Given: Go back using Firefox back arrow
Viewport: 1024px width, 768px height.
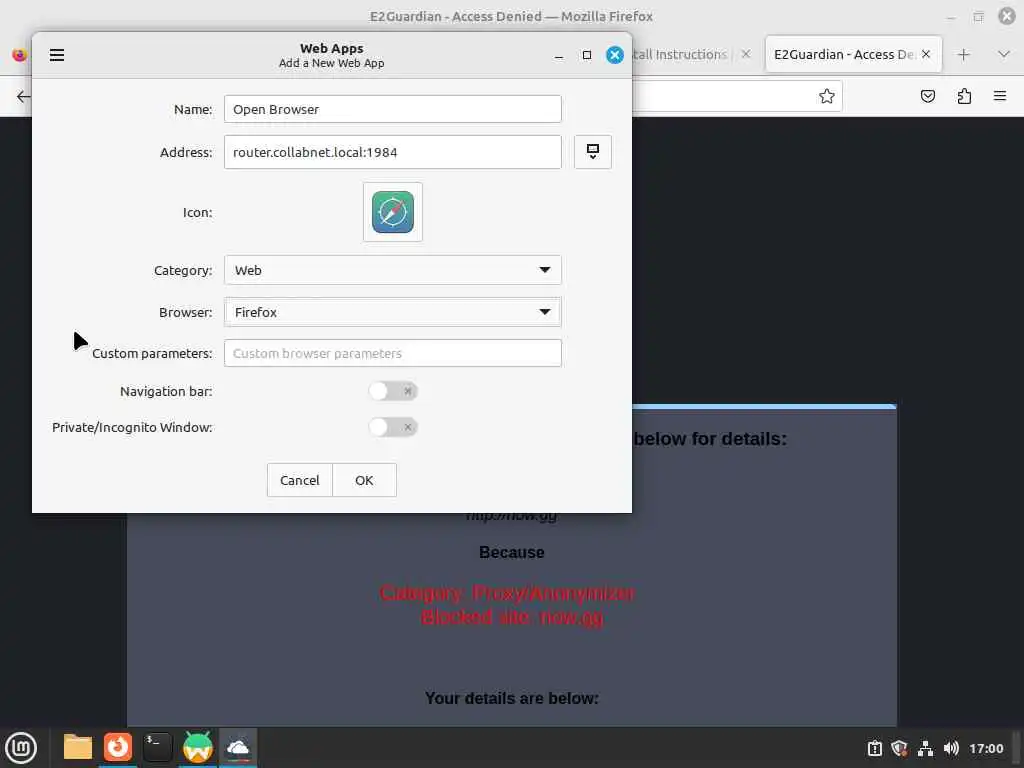Looking at the screenshot, I should pos(23,97).
